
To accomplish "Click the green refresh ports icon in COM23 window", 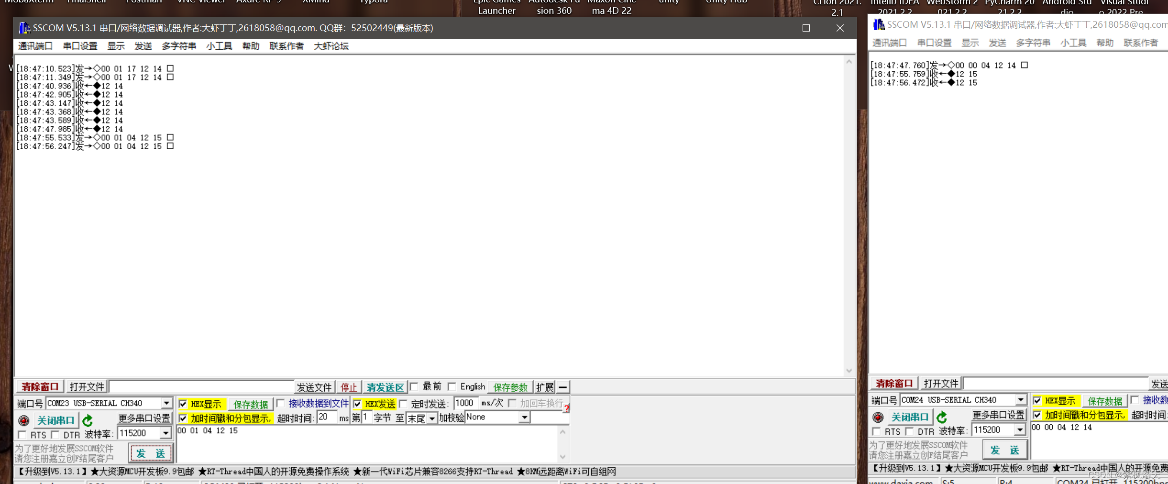I will point(87,420).
